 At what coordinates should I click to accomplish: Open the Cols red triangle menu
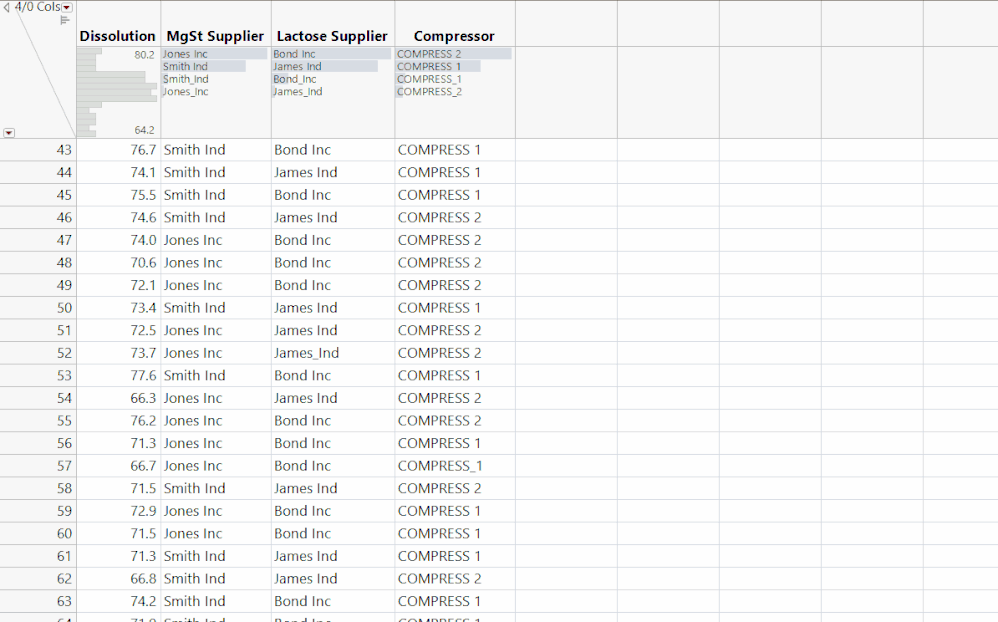(67, 8)
